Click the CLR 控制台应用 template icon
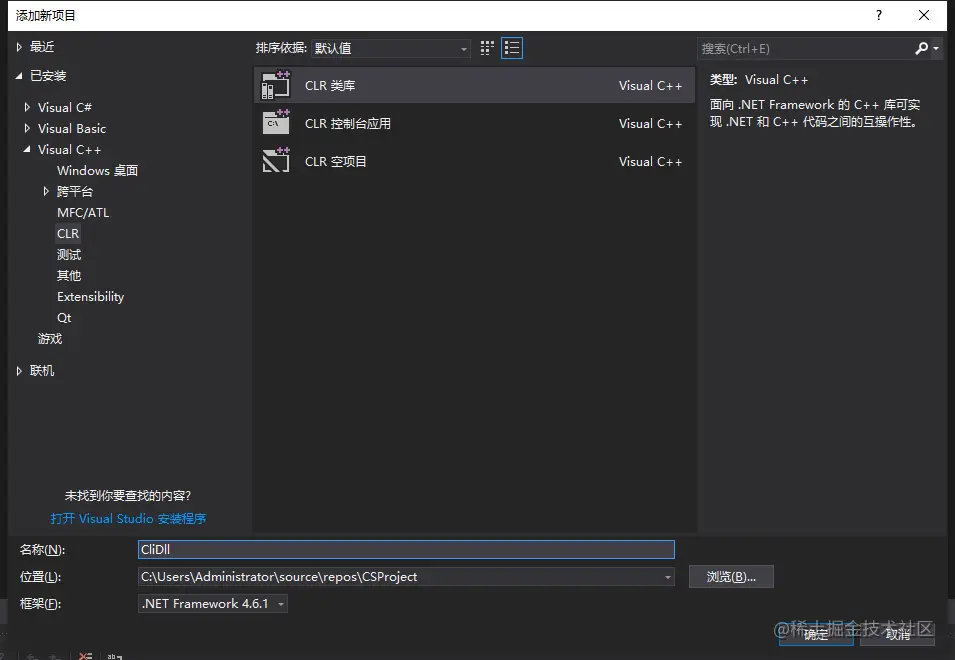Viewport: 955px width, 660px height. point(276,122)
